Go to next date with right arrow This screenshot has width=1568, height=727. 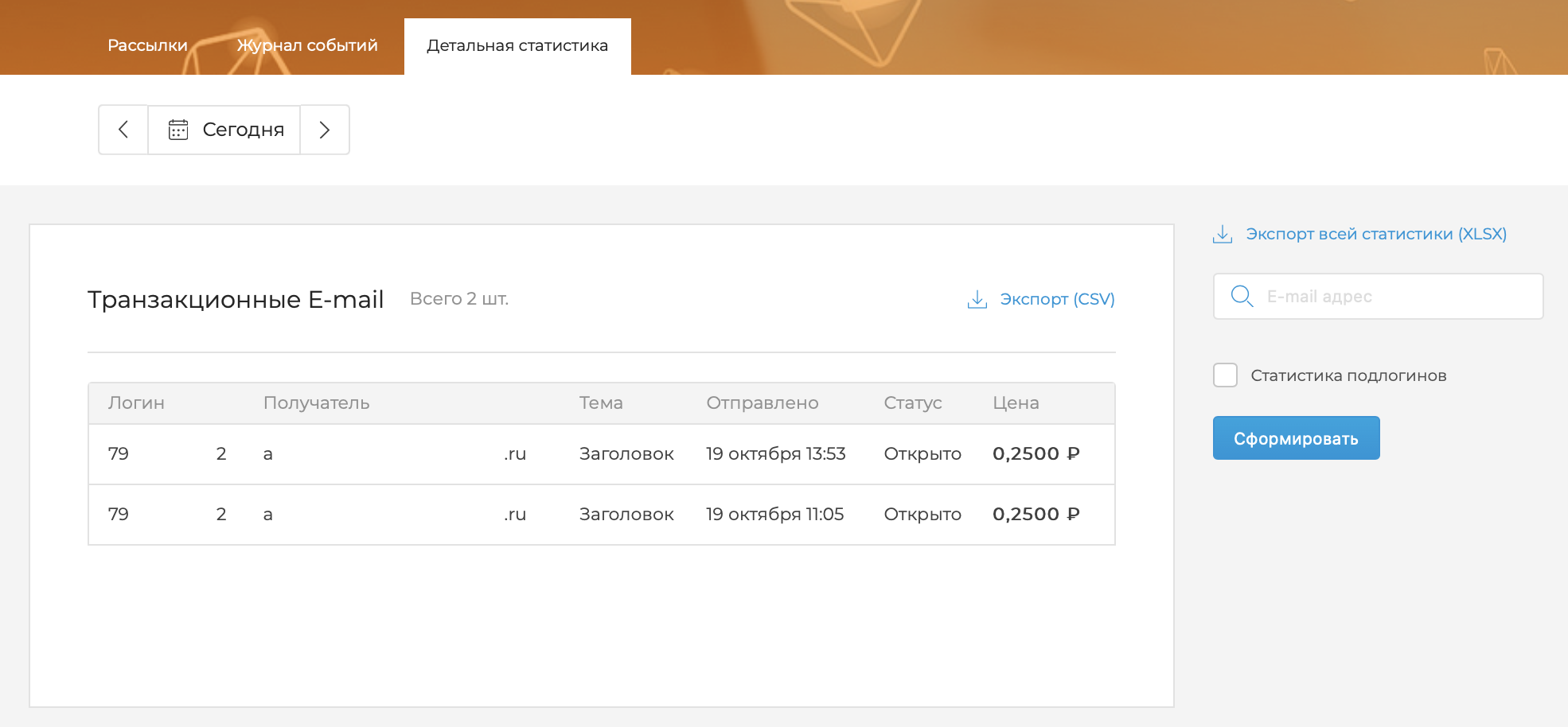tap(324, 130)
